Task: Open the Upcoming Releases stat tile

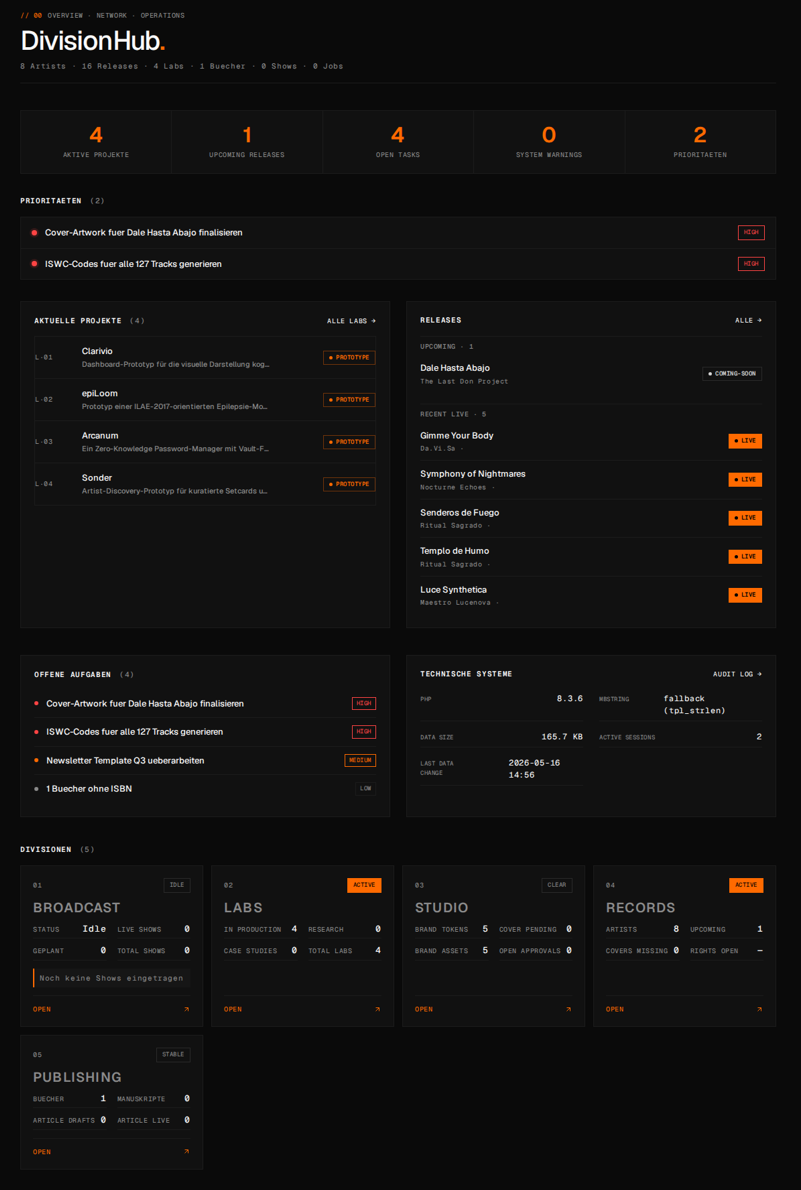Action: pos(247,142)
